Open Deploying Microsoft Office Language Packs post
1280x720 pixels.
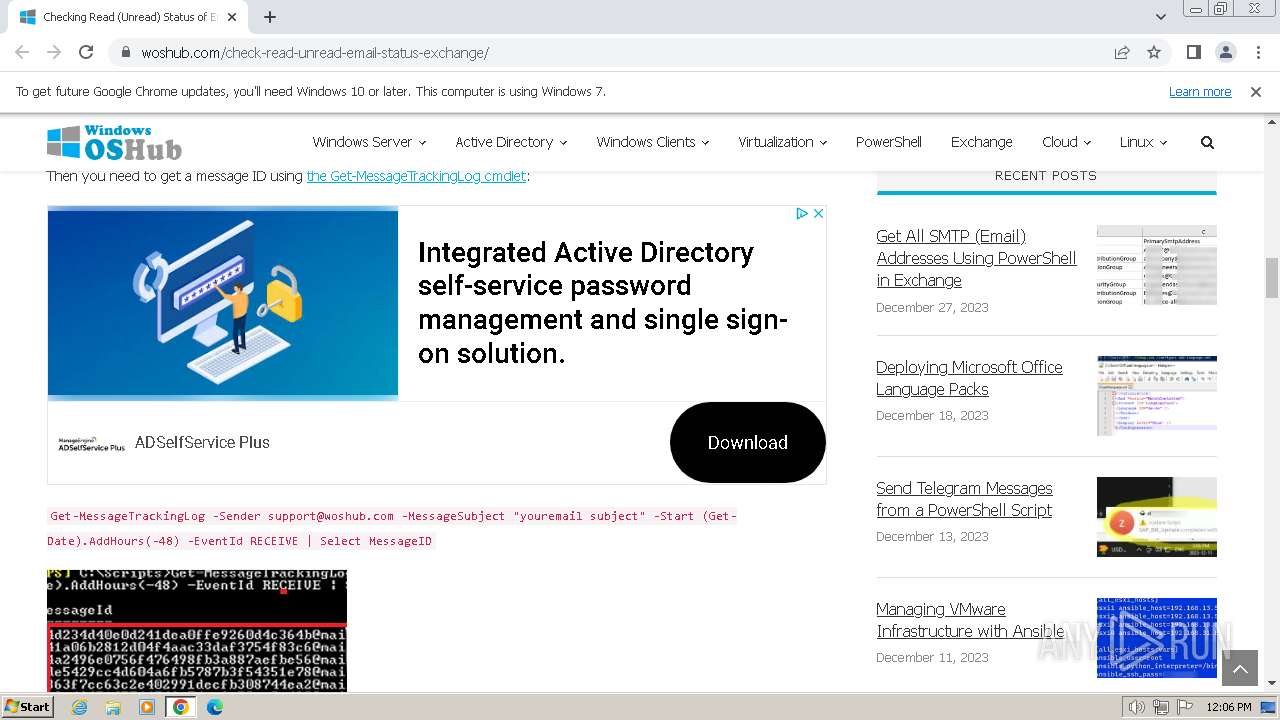969,378
